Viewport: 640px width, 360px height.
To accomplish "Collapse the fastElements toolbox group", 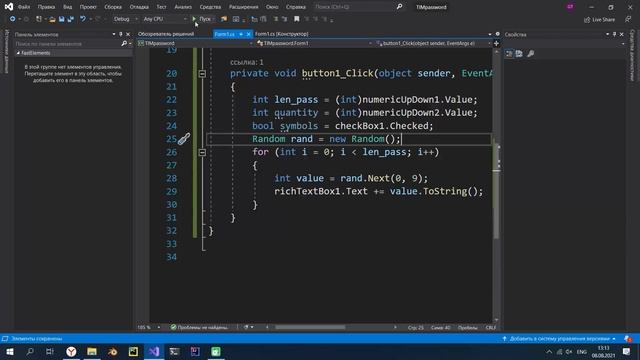I will 18,53.
